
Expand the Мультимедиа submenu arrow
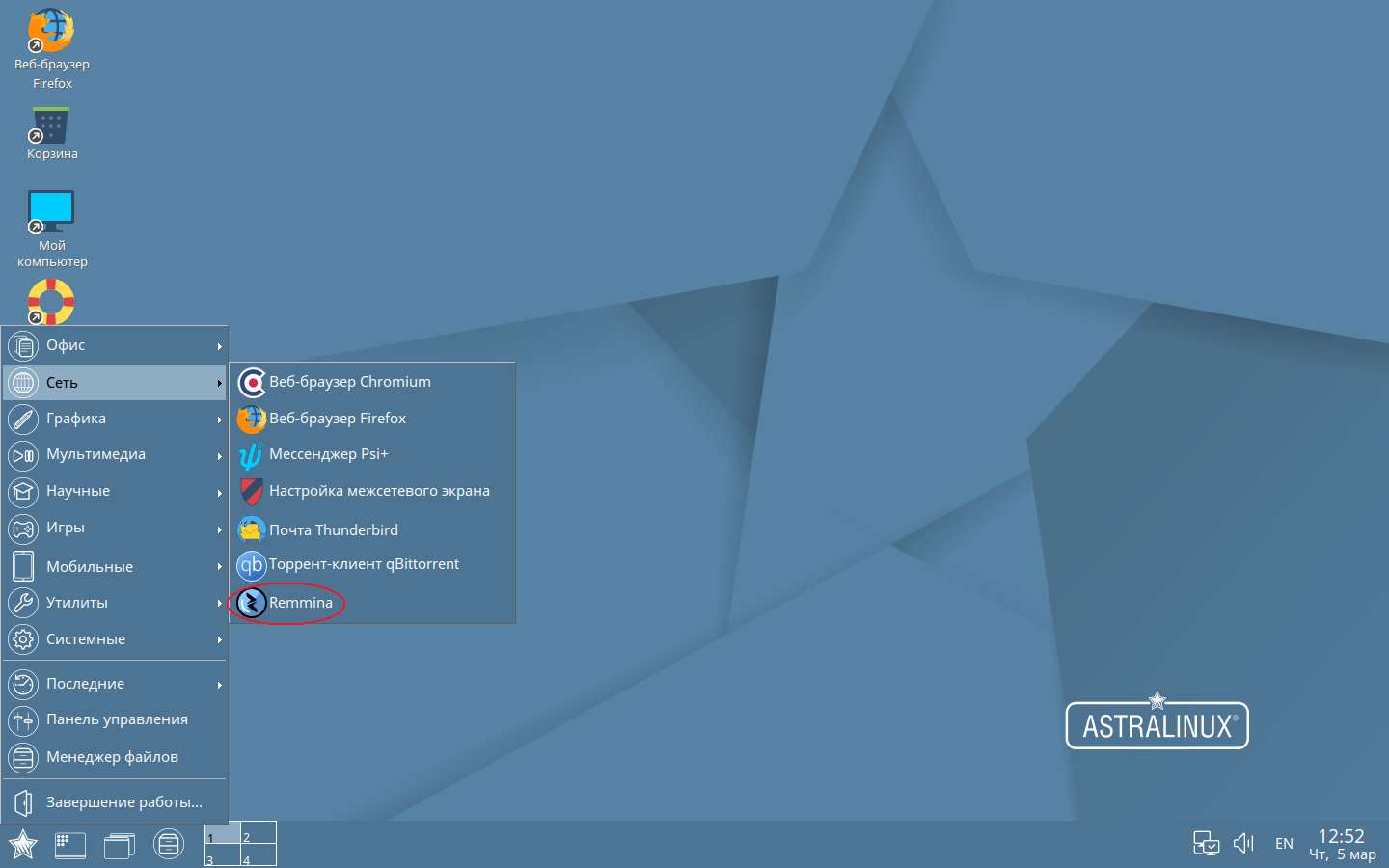tap(220, 456)
